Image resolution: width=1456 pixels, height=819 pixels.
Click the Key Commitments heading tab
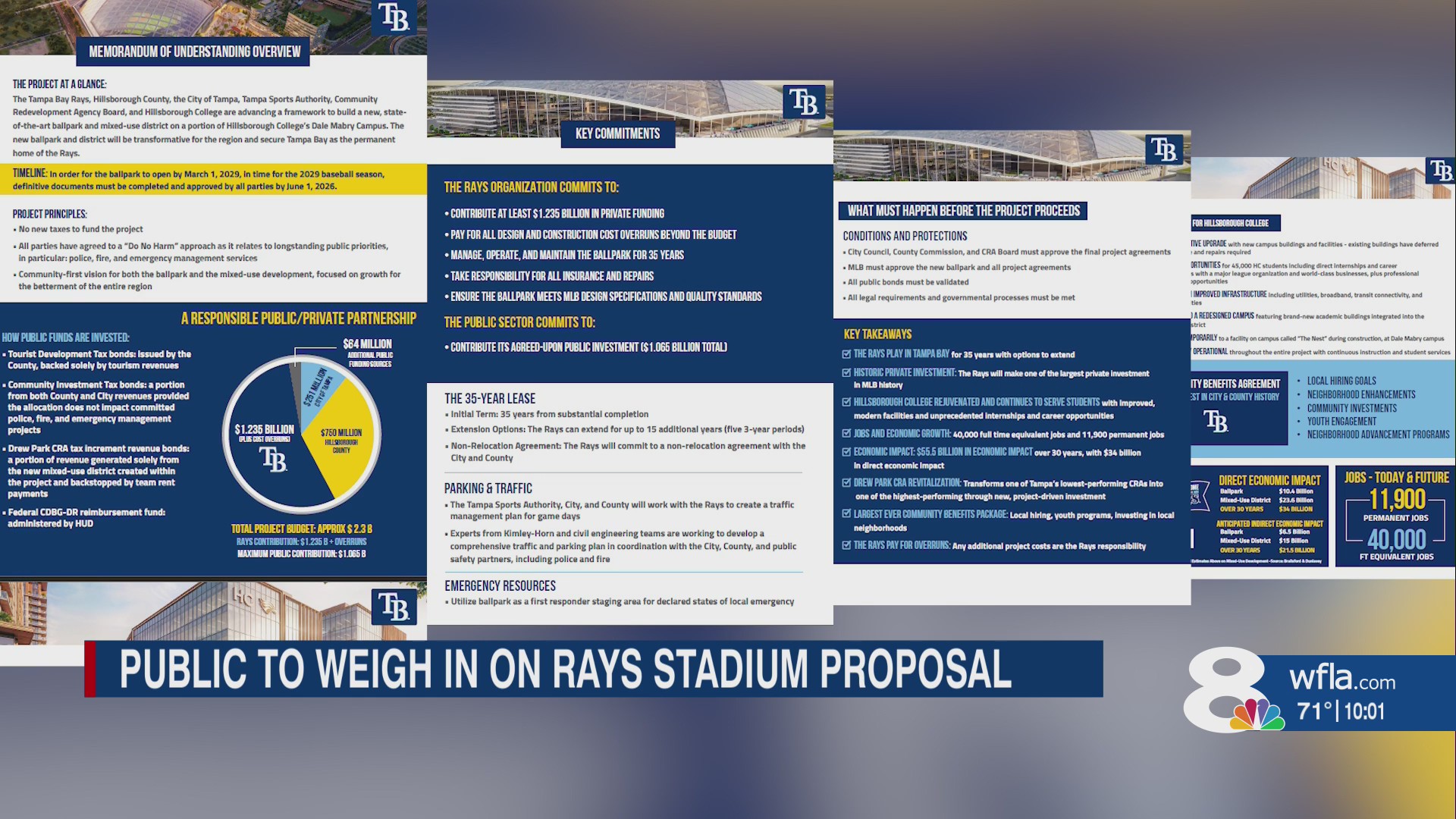tap(617, 133)
